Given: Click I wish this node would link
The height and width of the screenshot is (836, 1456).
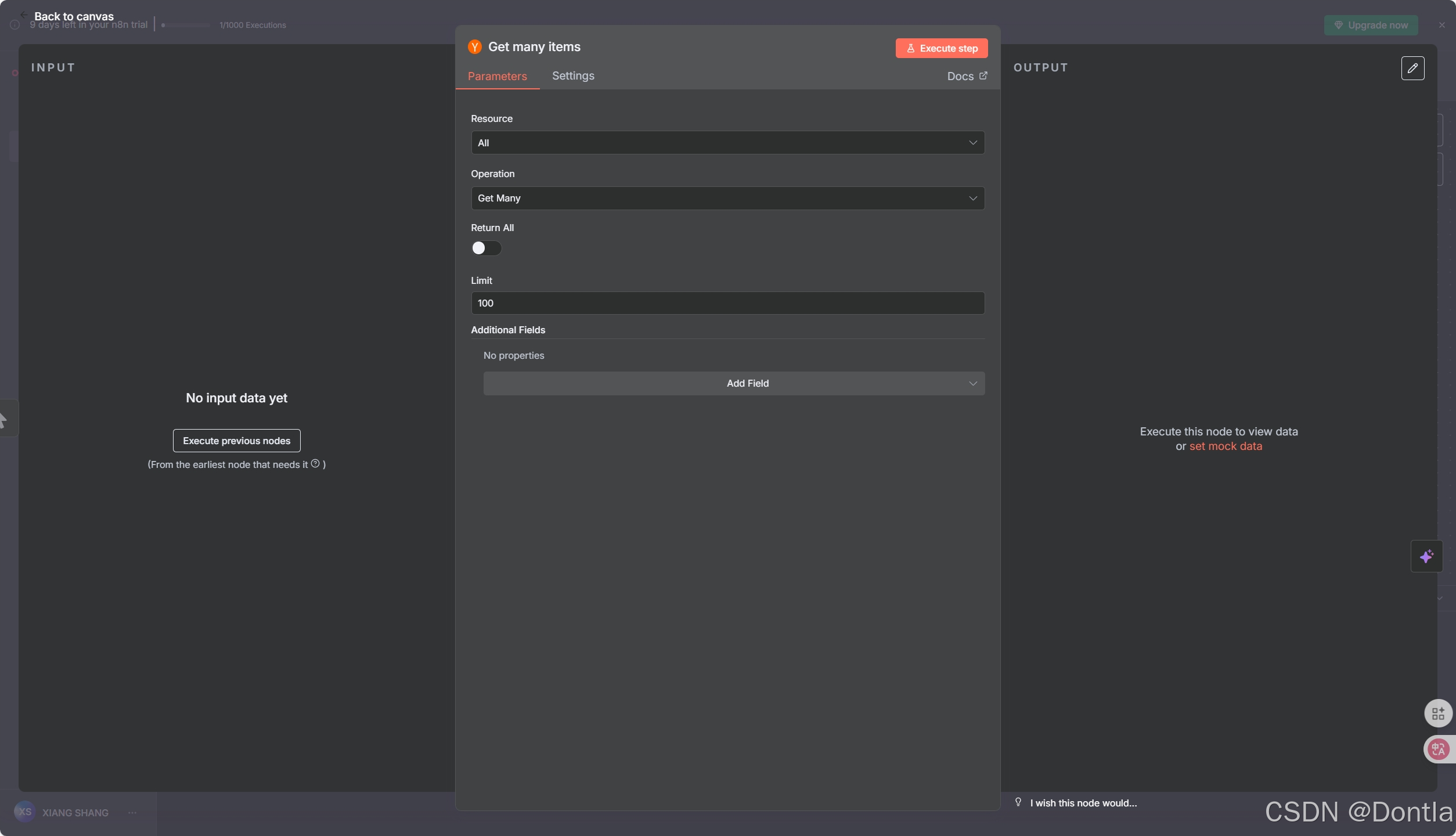Looking at the screenshot, I should (x=1083, y=803).
